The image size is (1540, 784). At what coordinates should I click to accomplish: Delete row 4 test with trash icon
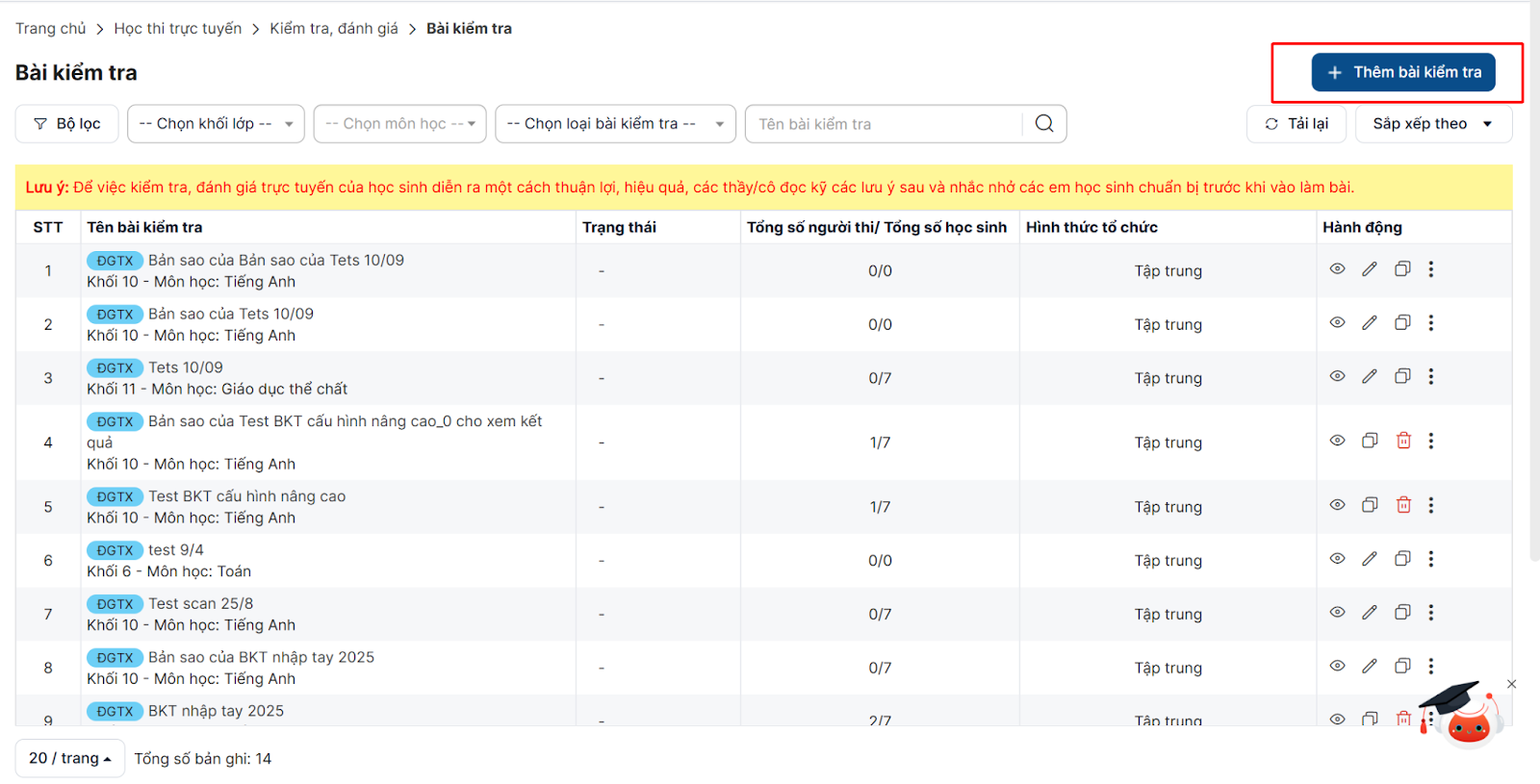(1403, 441)
